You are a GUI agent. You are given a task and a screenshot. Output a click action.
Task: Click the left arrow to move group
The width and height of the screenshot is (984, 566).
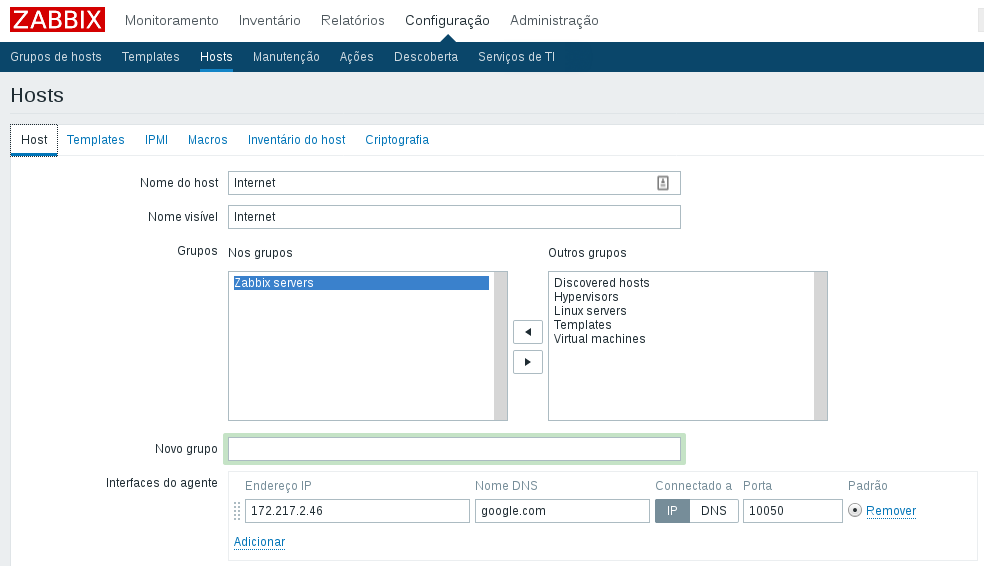pos(527,332)
